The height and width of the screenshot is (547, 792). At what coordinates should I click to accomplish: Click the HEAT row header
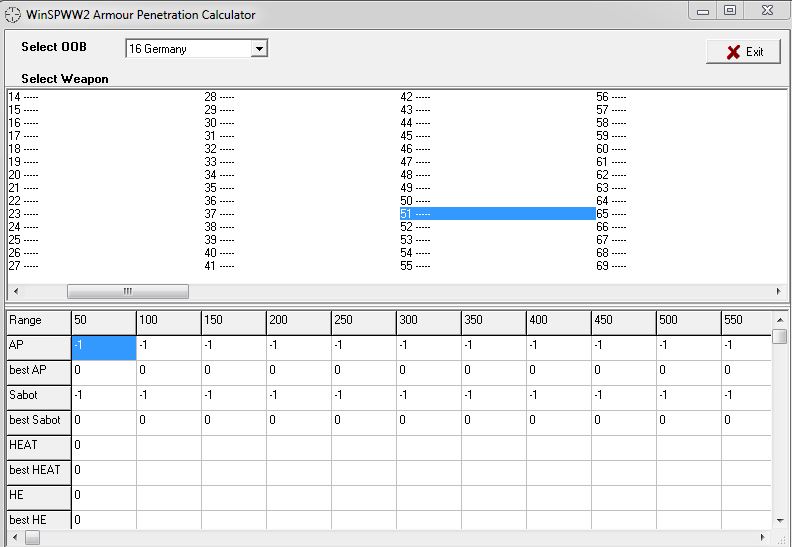click(38, 446)
